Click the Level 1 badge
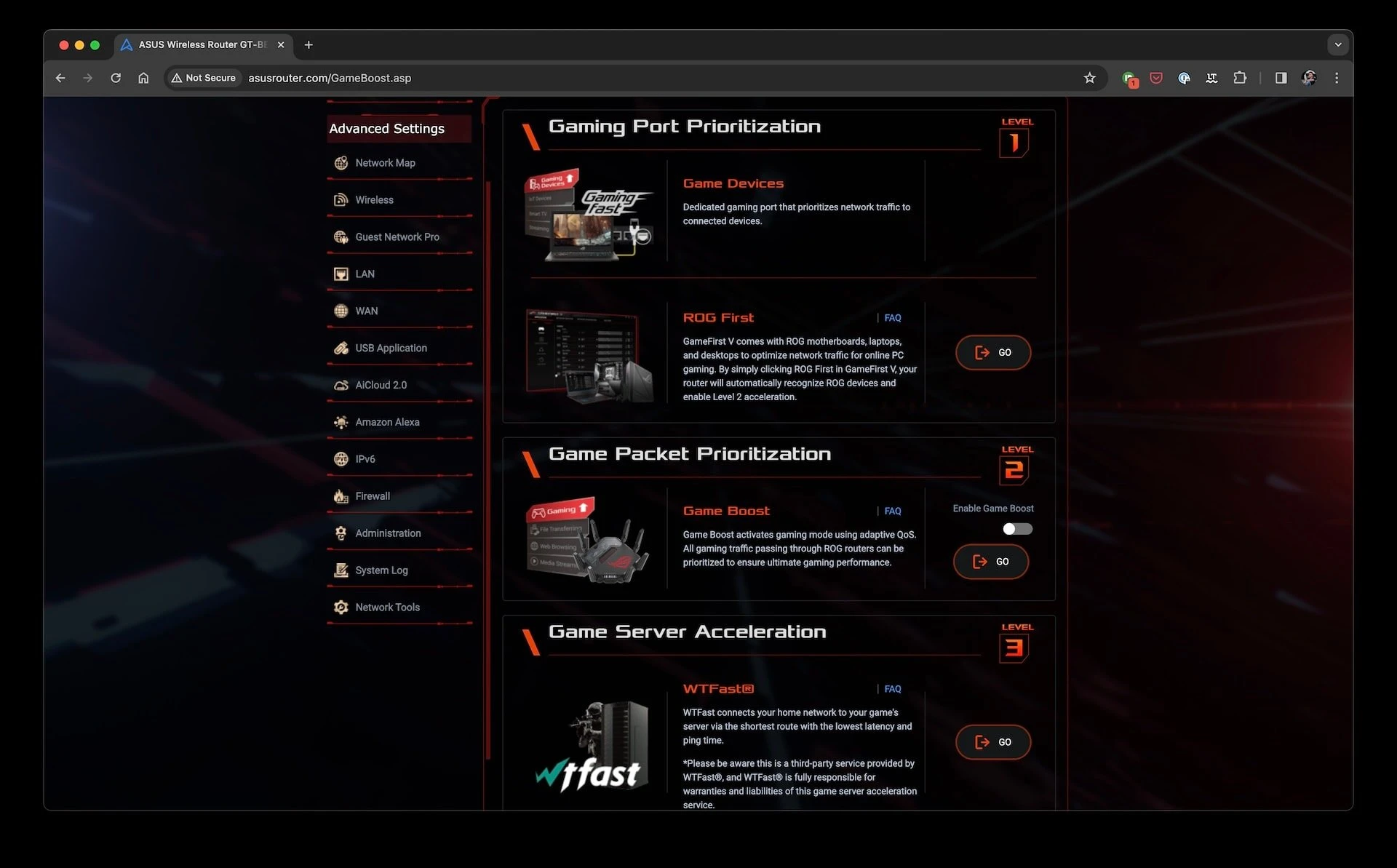1397x868 pixels. (1016, 137)
